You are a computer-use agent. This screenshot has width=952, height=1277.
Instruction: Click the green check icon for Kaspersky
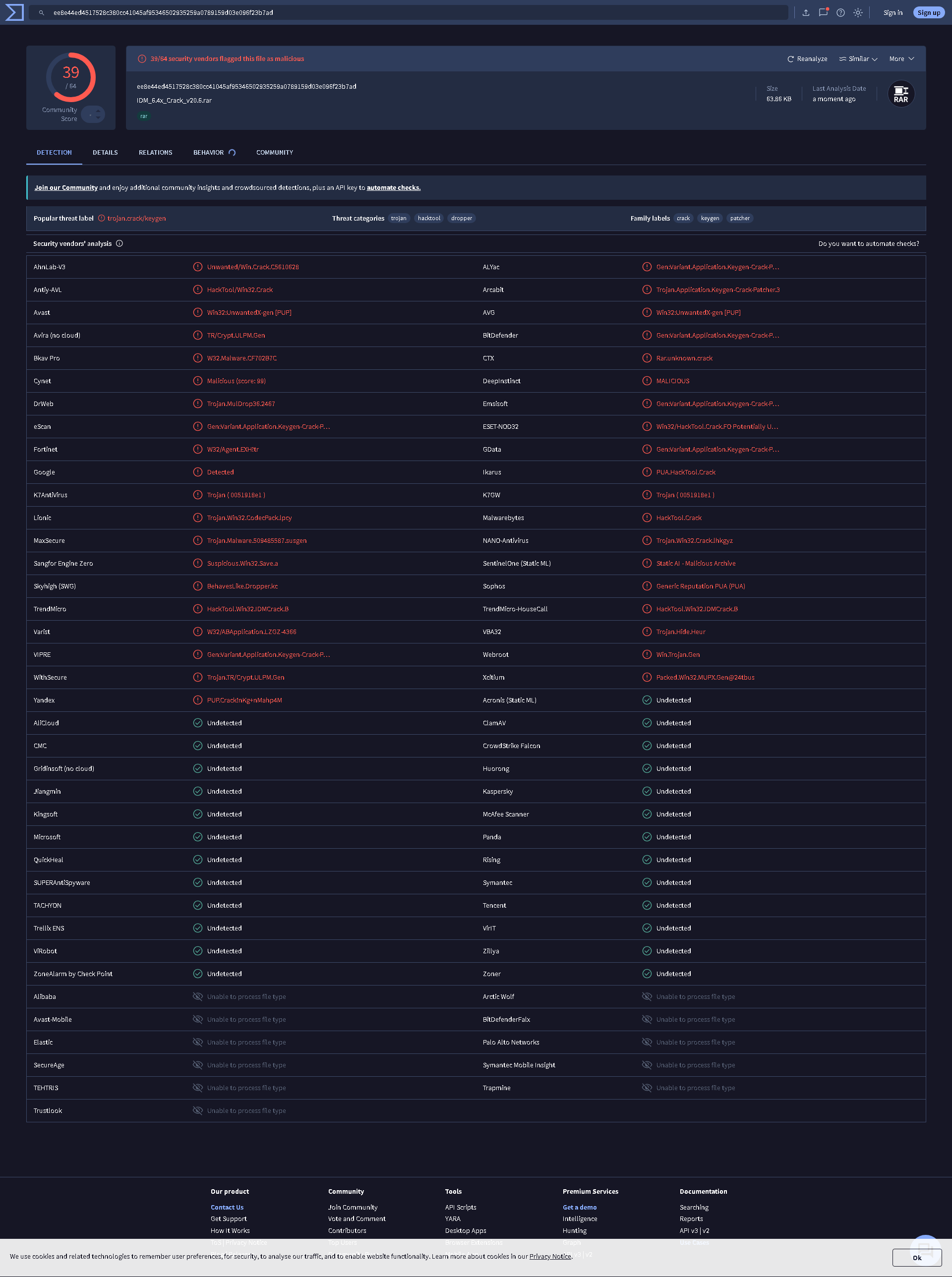tap(647, 791)
